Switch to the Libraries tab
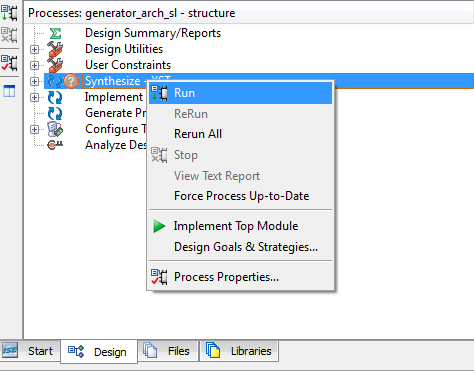Screen dimensions: 474x371 [x=239, y=351]
